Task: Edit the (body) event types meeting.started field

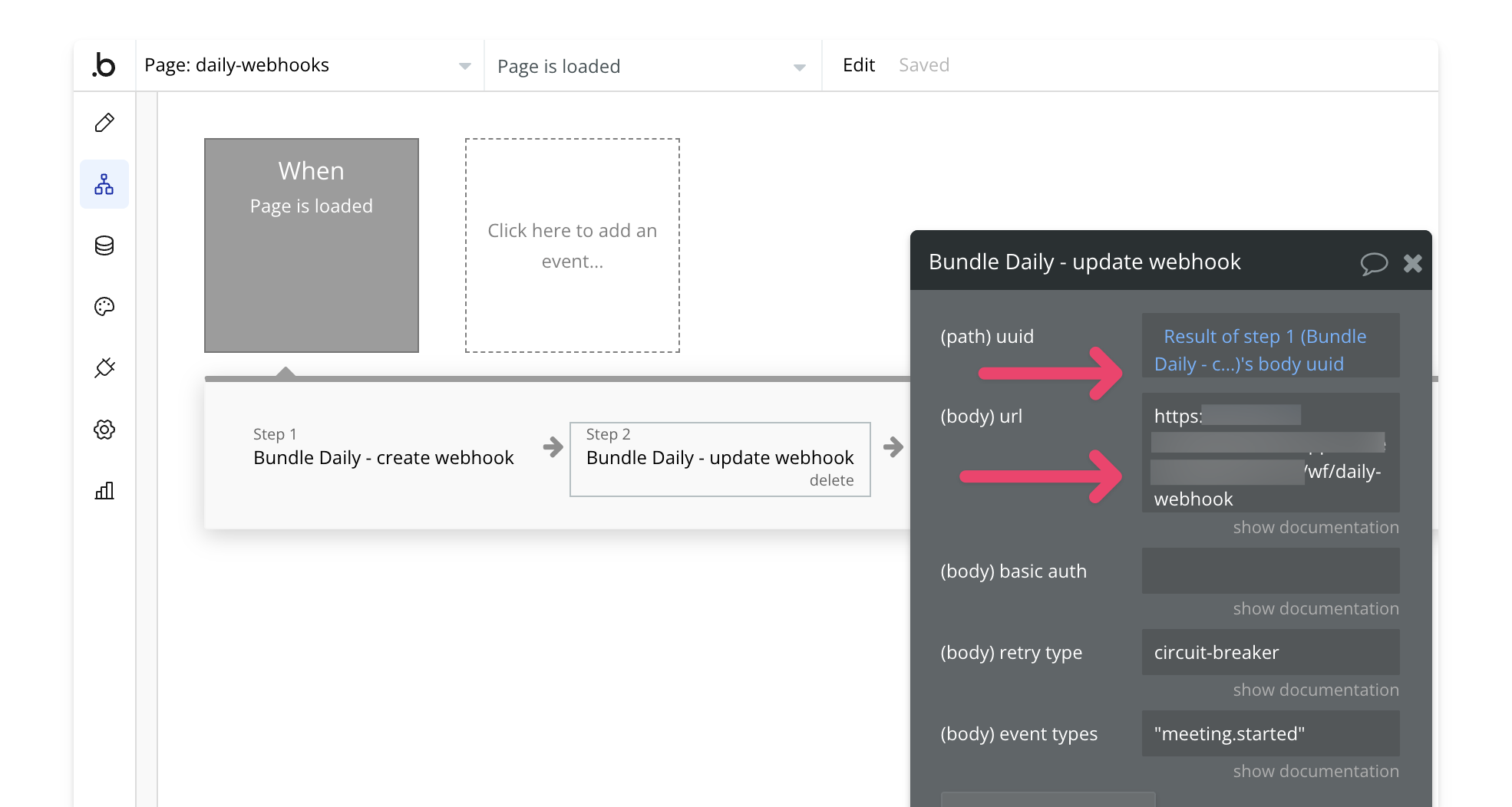Action: 1271,733
